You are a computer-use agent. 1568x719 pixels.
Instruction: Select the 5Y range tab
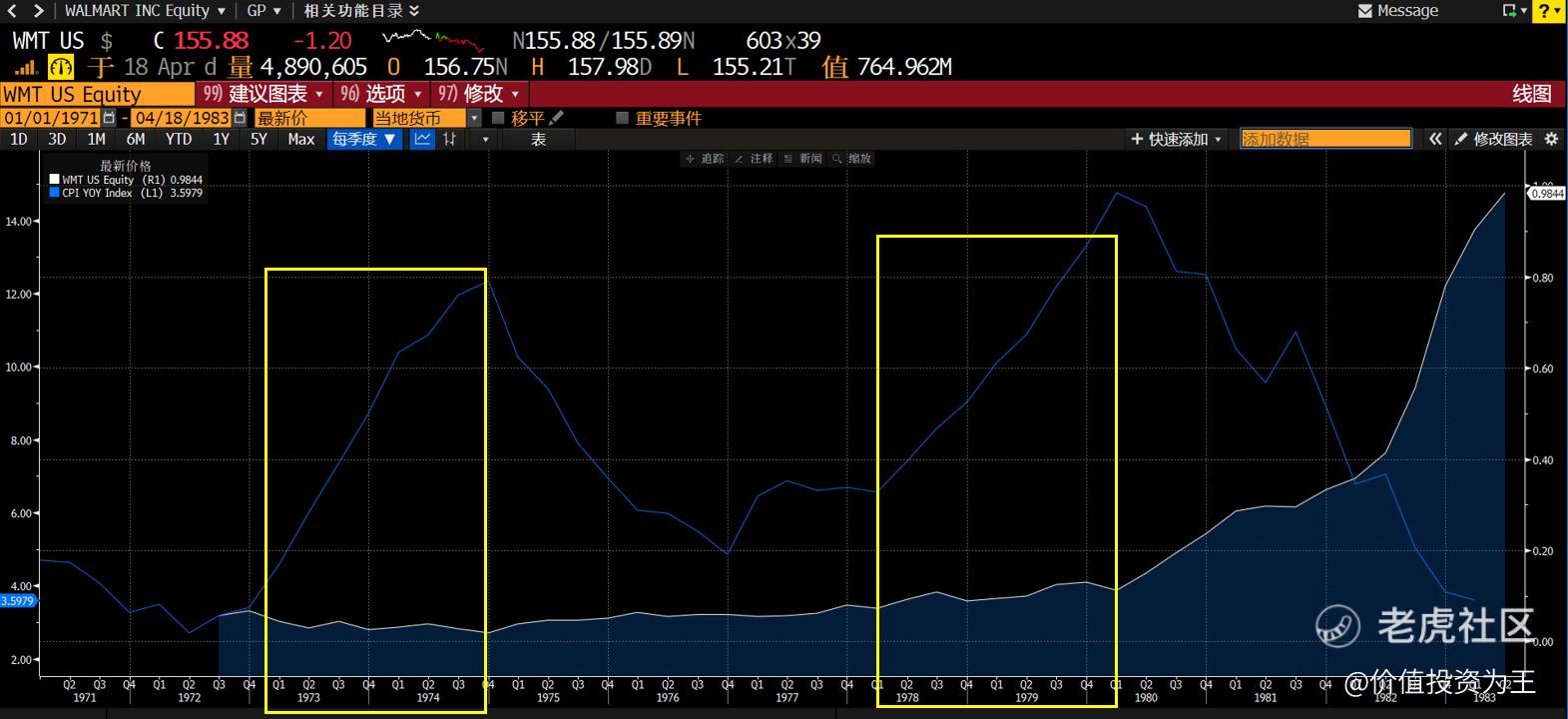pyautogui.click(x=259, y=139)
